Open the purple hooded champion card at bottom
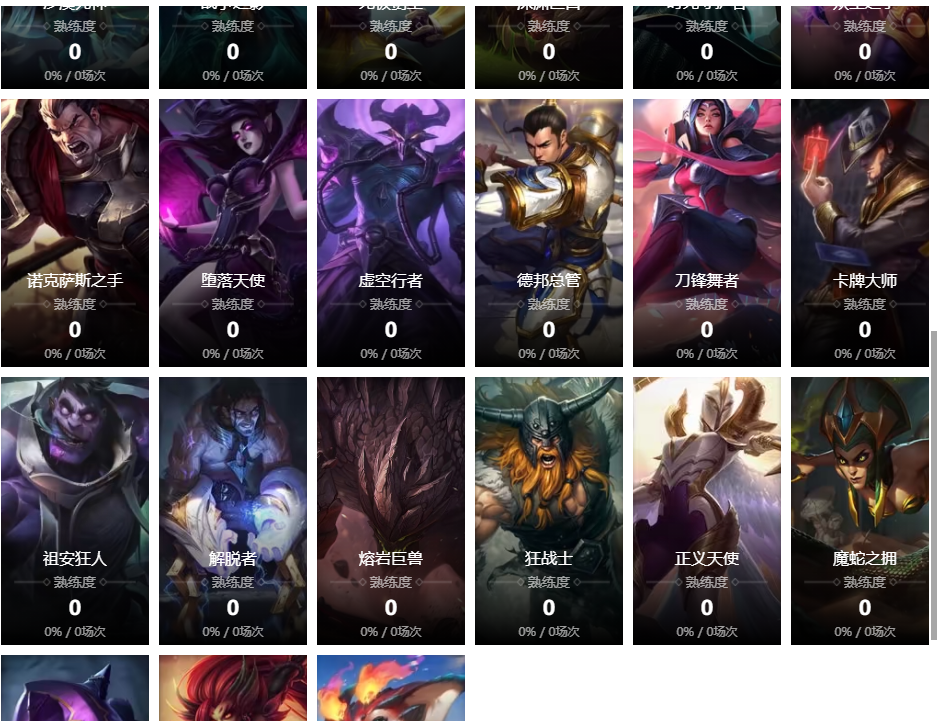Viewport: 937px width, 721px height. click(x=75, y=688)
